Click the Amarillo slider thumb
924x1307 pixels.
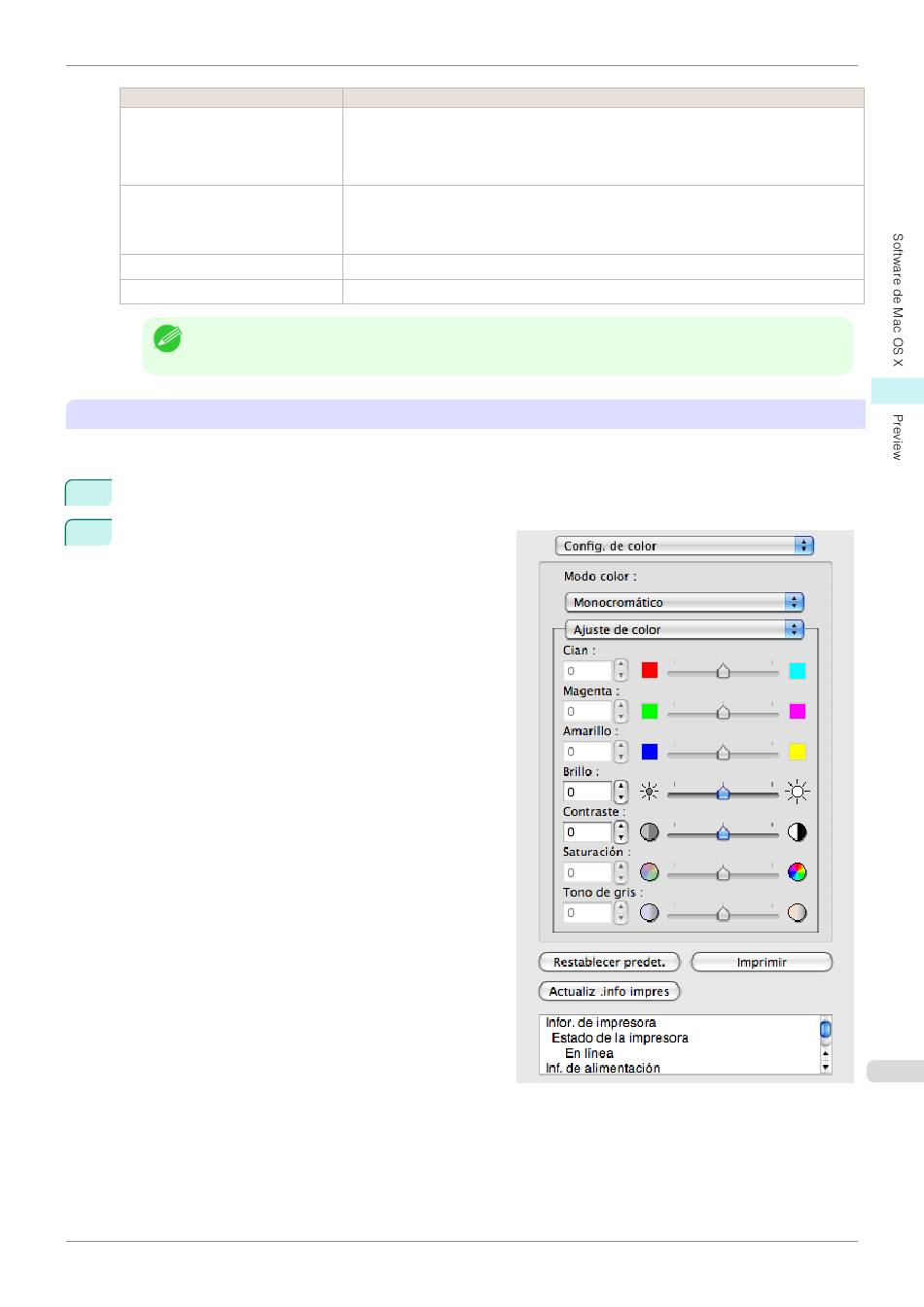pyautogui.click(x=723, y=752)
